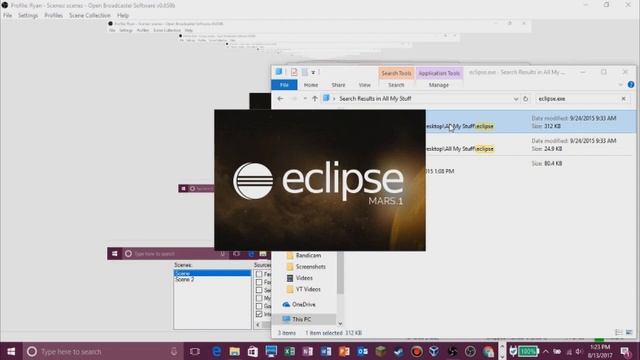
Task: Open OBS Help menu
Action: (x=123, y=16)
